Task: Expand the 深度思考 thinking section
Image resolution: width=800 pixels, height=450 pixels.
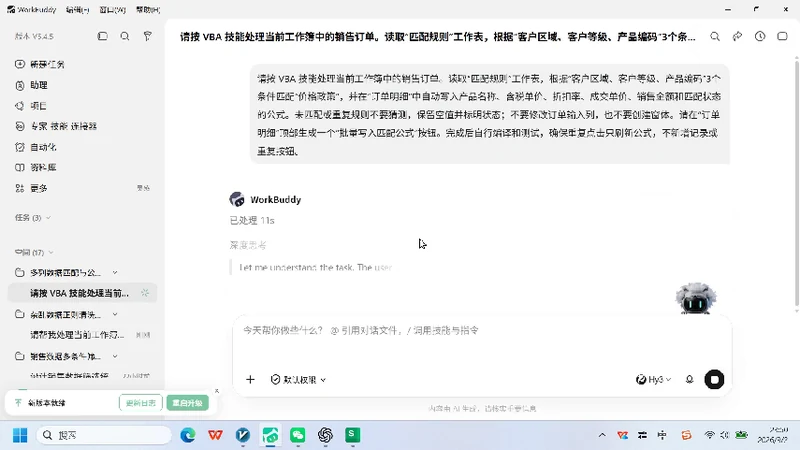Action: click(248, 245)
